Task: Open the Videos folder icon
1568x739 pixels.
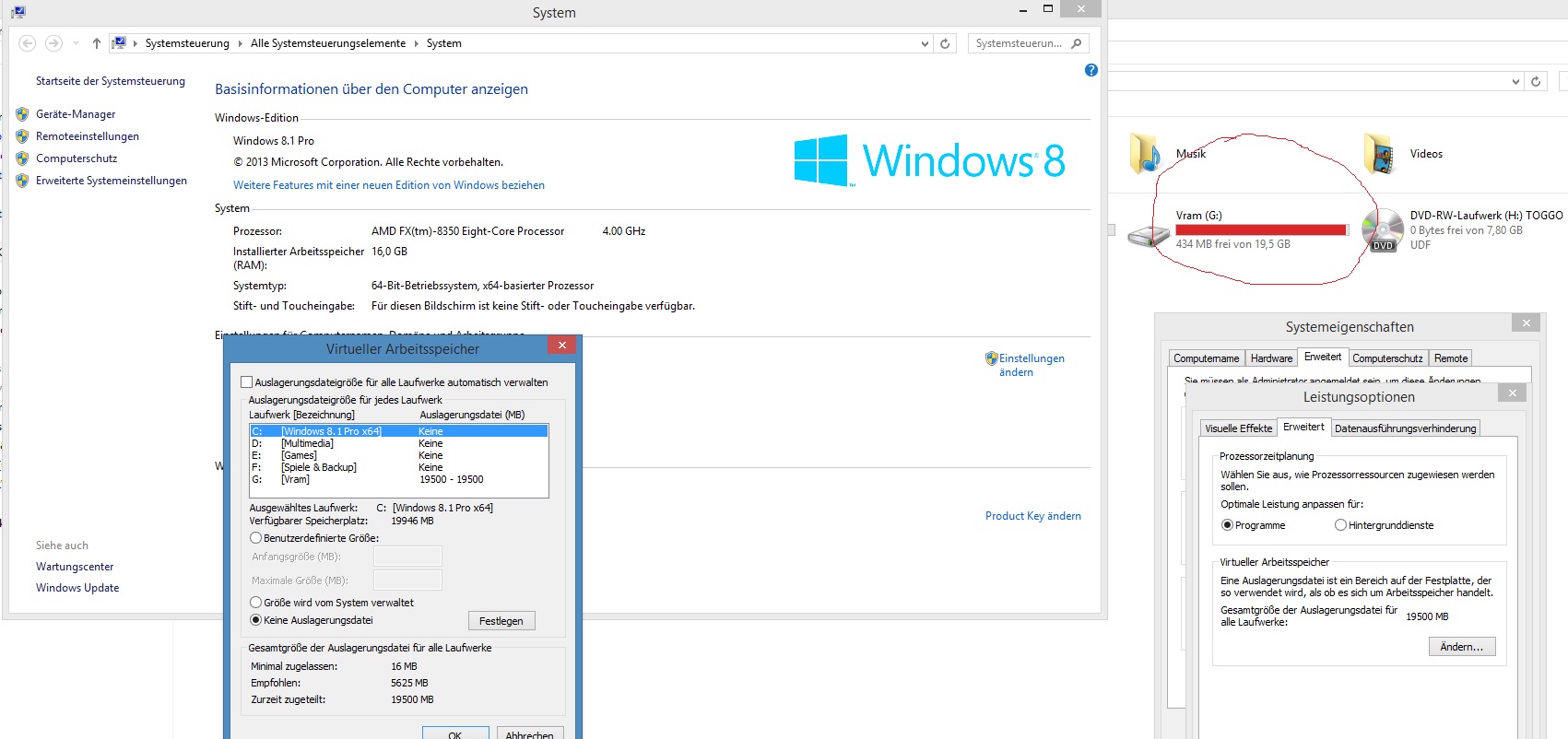Action: tap(1380, 153)
